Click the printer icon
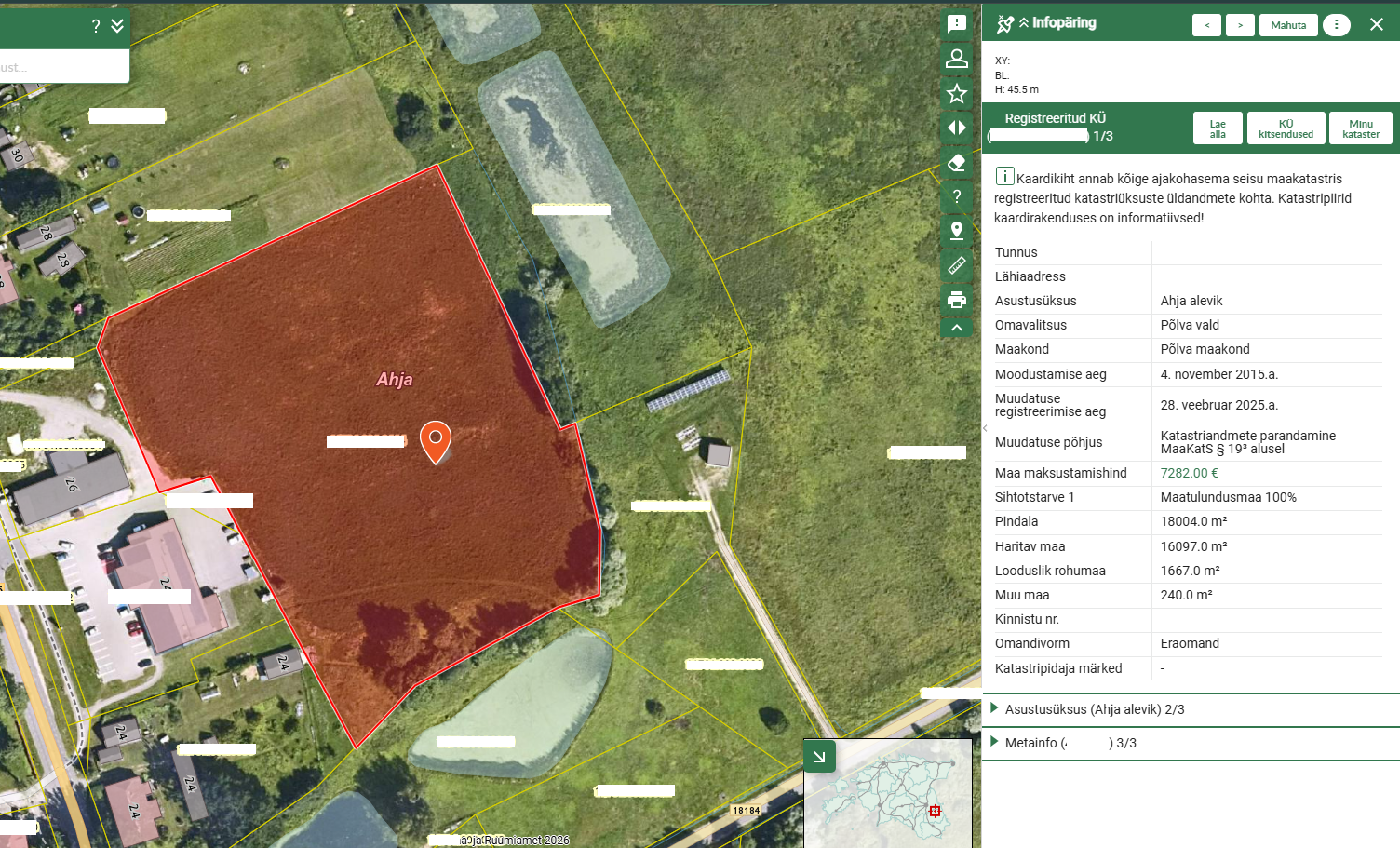The width and height of the screenshot is (1400, 848). coord(956,300)
